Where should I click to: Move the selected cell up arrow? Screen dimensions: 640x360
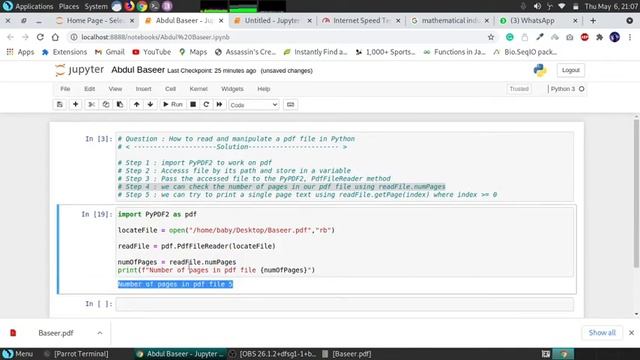pyautogui.click(x=136, y=104)
